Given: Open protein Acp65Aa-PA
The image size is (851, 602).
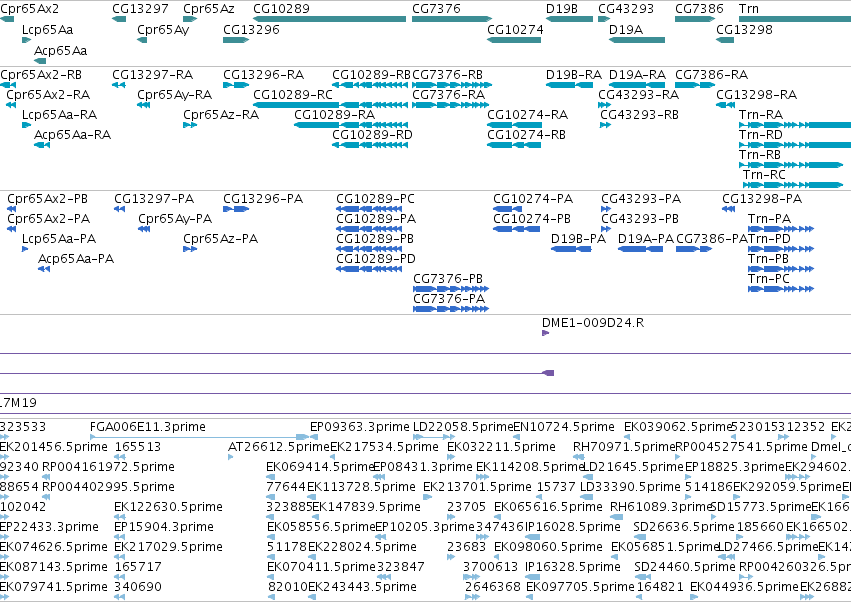Looking at the screenshot, I should click(76, 259).
